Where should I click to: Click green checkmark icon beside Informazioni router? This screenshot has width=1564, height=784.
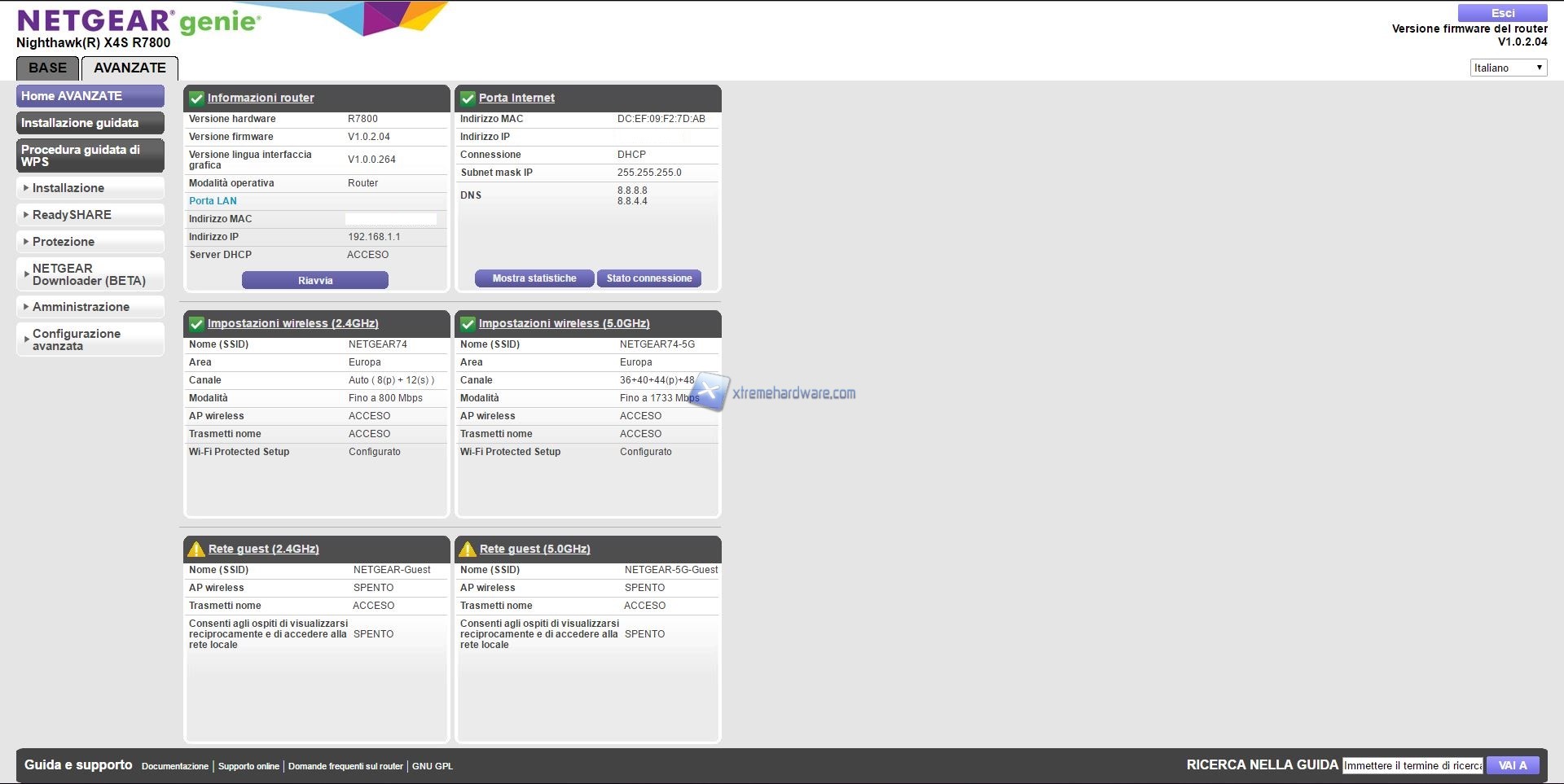pos(196,99)
